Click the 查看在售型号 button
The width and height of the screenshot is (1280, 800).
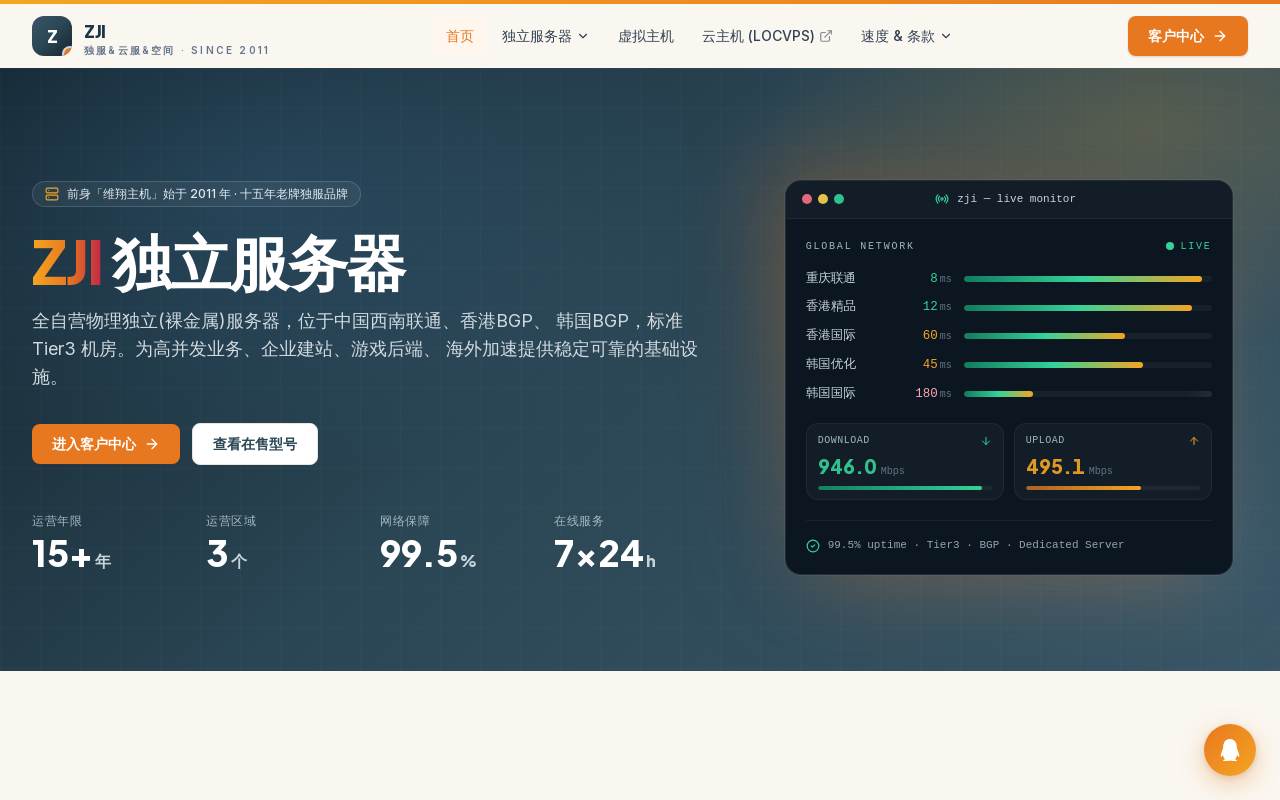point(255,444)
